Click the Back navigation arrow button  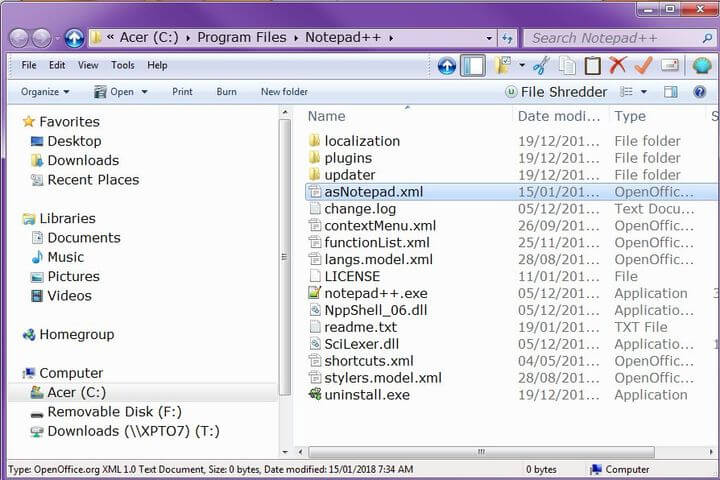pyautogui.click(x=19, y=38)
